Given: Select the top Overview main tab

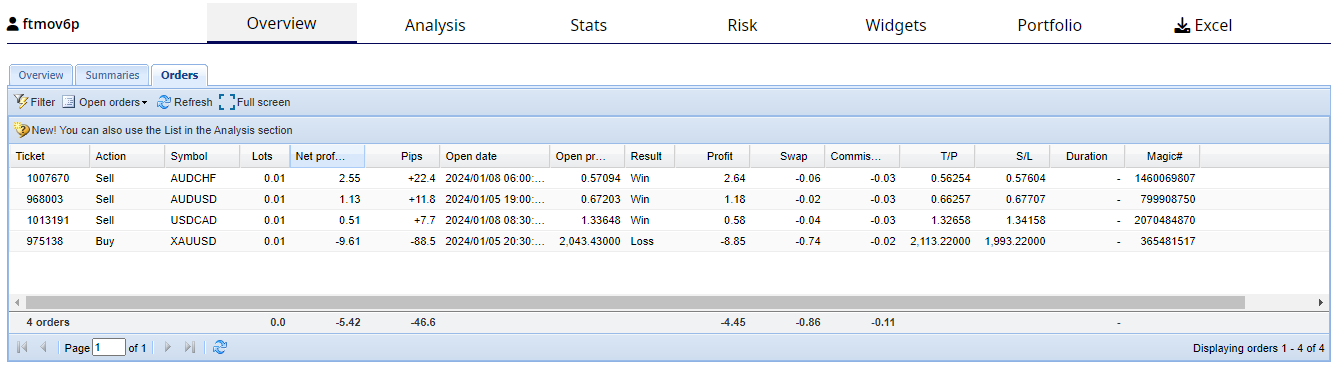Looking at the screenshot, I should pyautogui.click(x=282, y=23).
